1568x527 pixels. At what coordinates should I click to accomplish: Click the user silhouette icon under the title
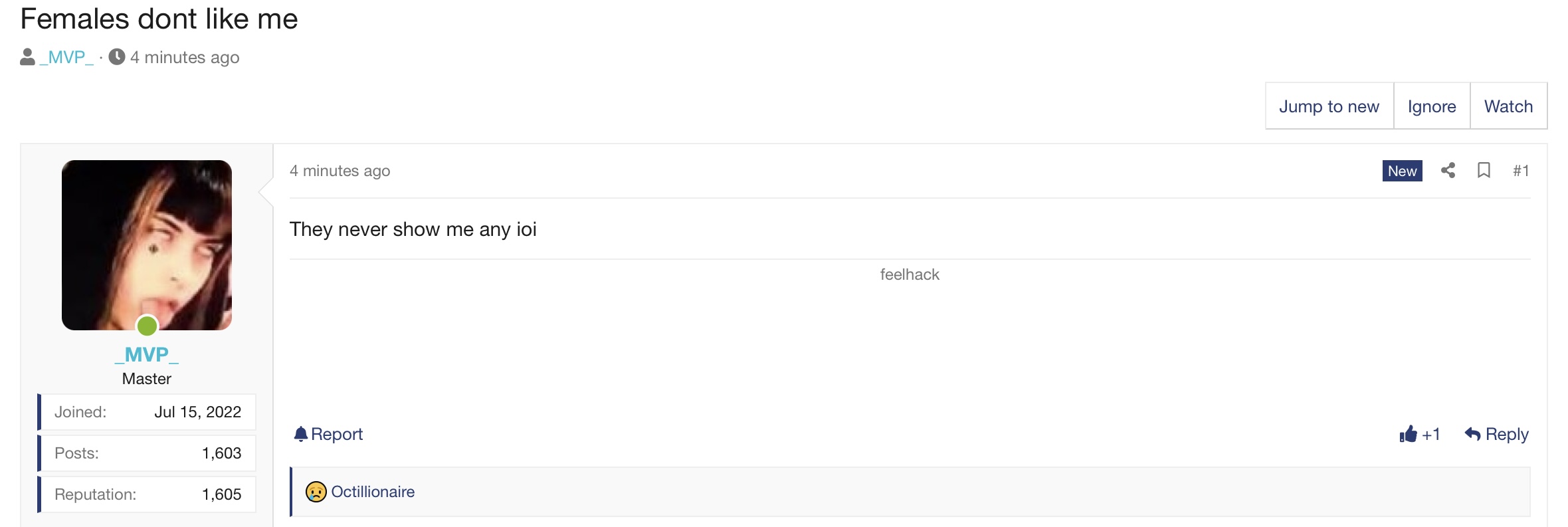tap(27, 57)
